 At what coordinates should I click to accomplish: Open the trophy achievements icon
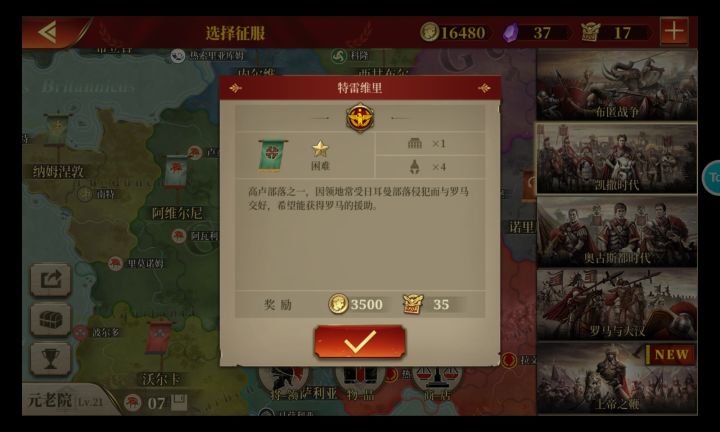(x=51, y=359)
